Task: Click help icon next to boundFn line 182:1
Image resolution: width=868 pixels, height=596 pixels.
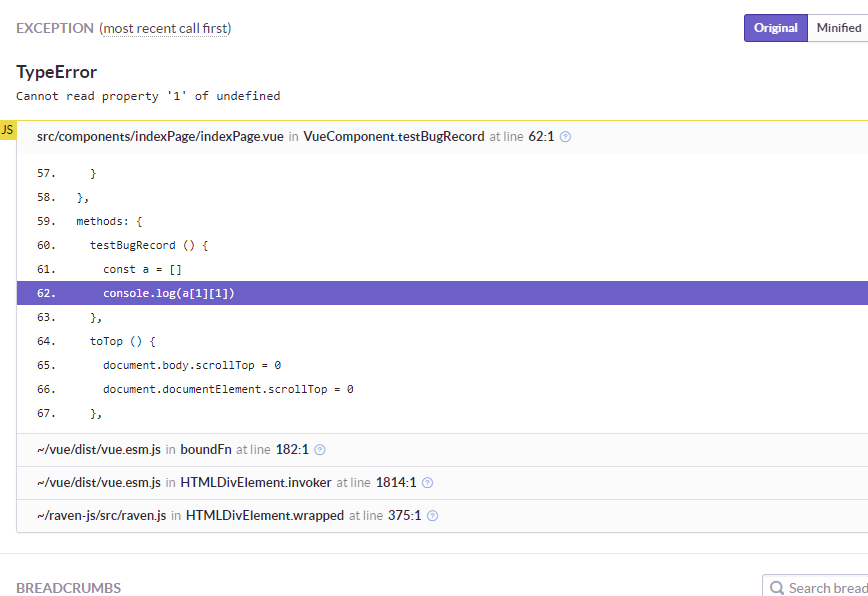Action: click(x=320, y=450)
